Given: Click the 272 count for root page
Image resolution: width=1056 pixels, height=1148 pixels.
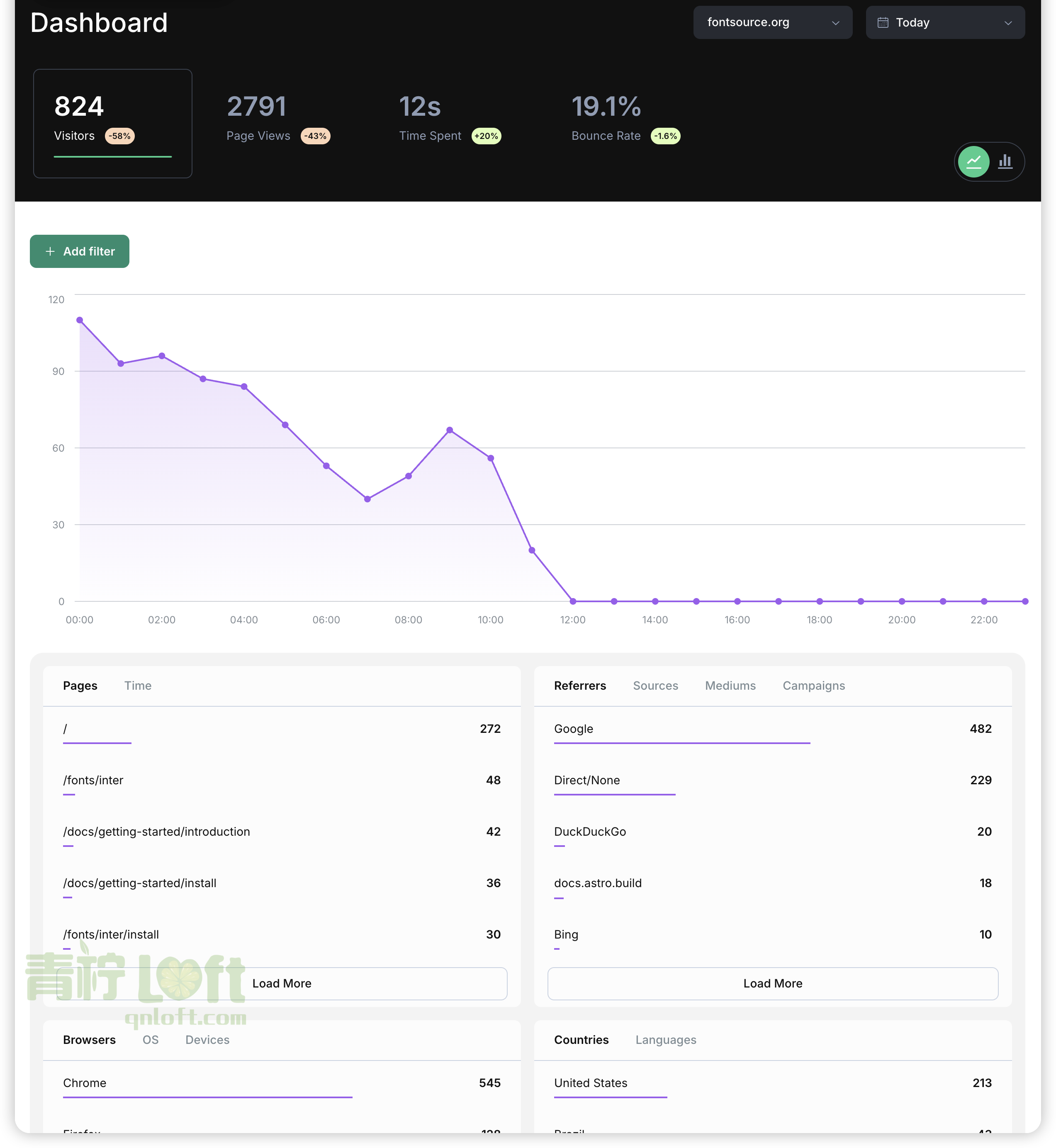Looking at the screenshot, I should [490, 729].
